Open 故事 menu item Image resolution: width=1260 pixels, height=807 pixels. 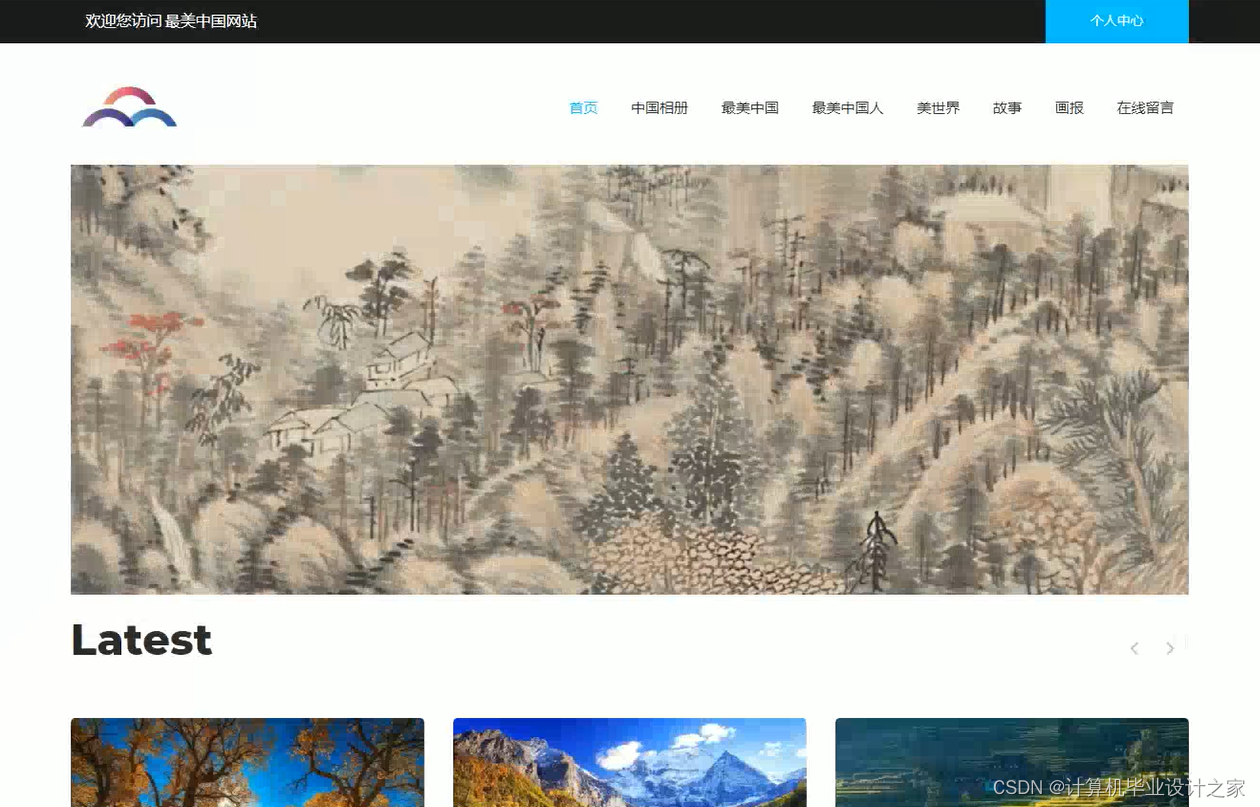(x=1007, y=108)
